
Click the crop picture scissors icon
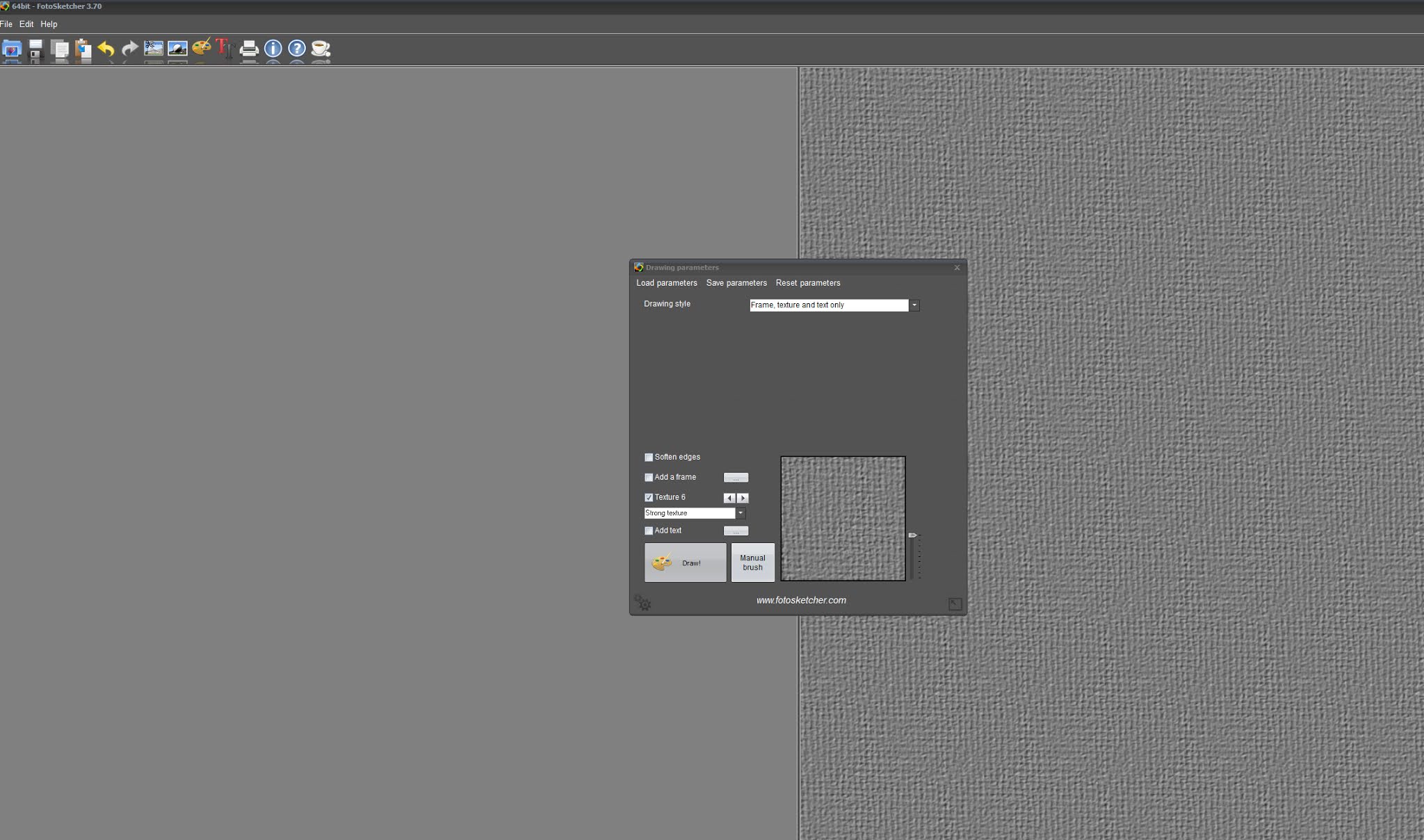coord(154,49)
